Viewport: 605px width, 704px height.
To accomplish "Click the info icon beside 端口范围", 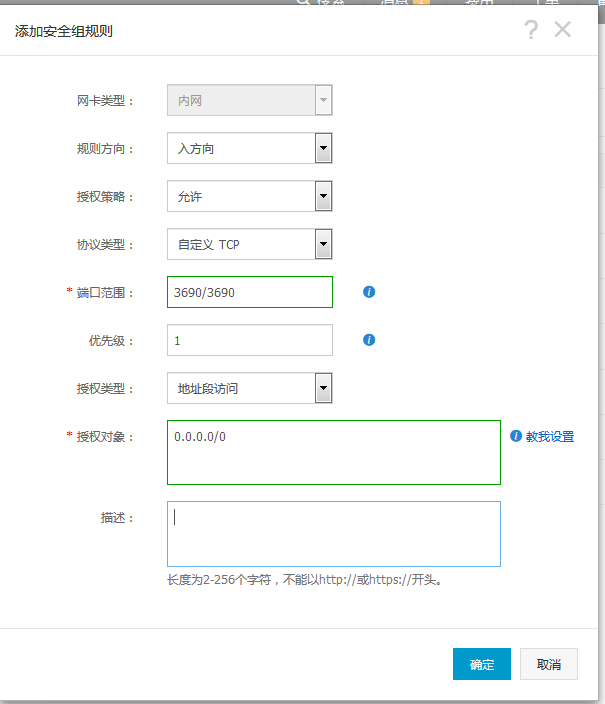I will [x=369, y=292].
